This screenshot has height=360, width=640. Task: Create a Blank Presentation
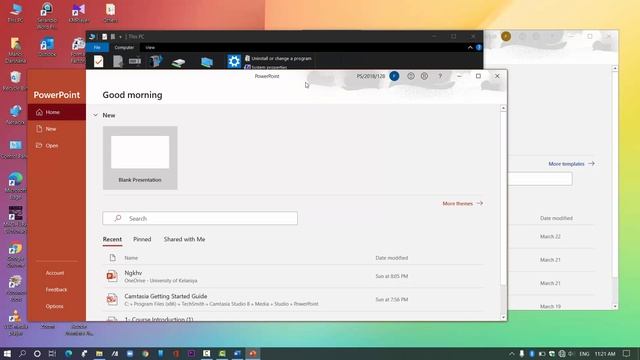tap(140, 158)
